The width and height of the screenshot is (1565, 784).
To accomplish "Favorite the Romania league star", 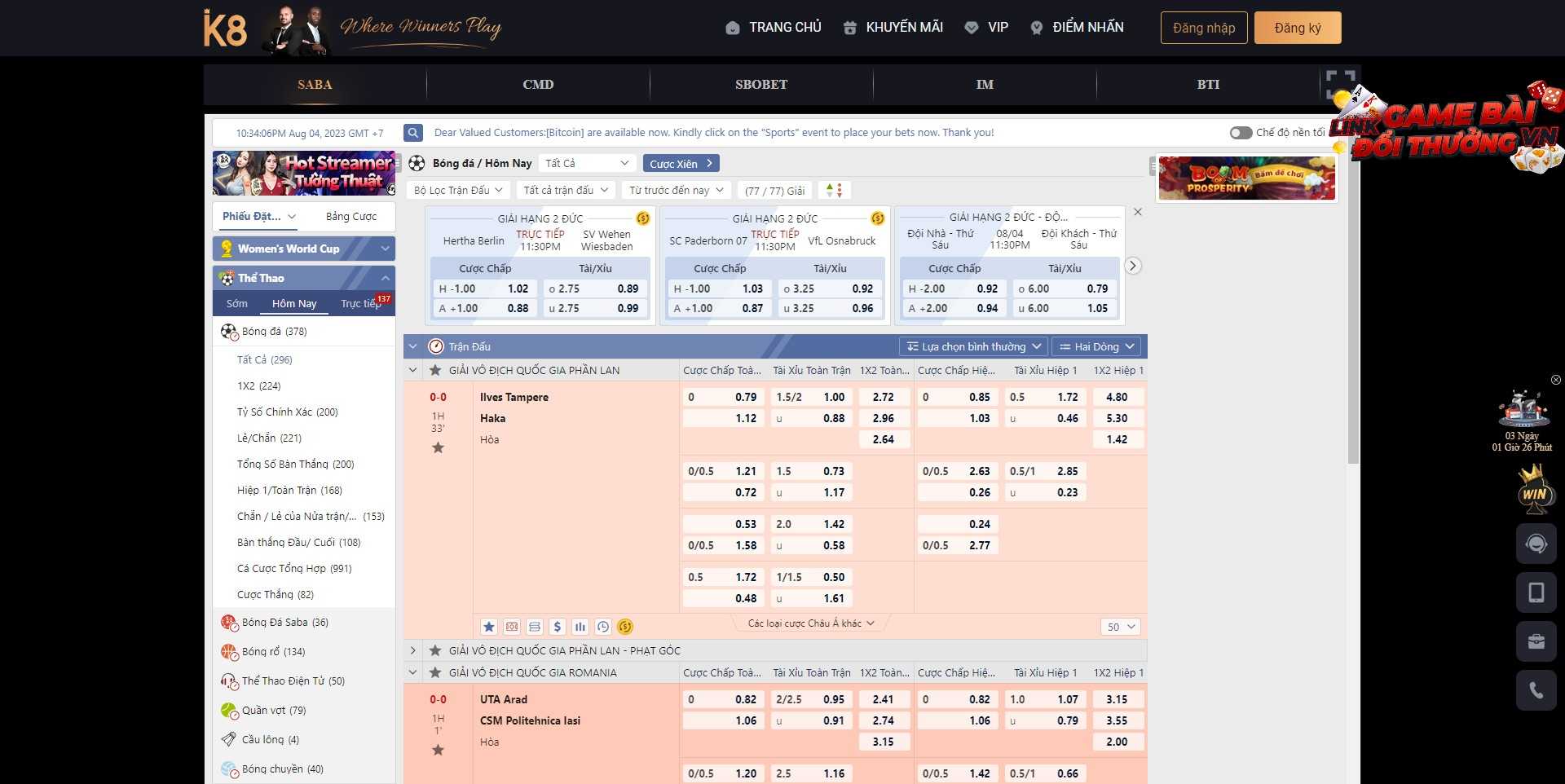I will pos(435,672).
